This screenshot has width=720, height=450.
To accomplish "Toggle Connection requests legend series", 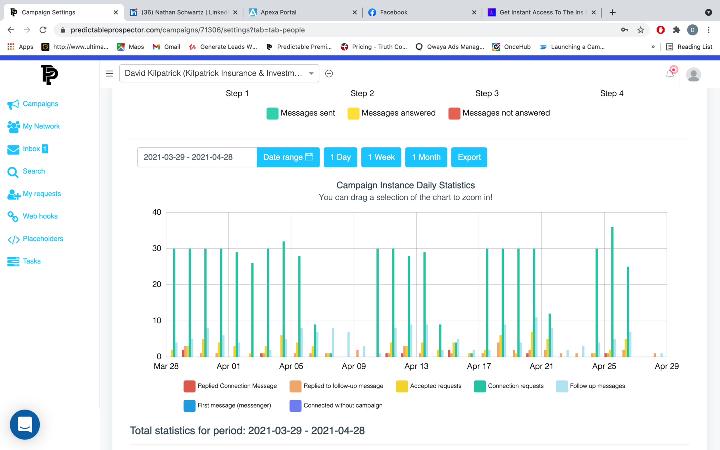I will [x=509, y=386].
